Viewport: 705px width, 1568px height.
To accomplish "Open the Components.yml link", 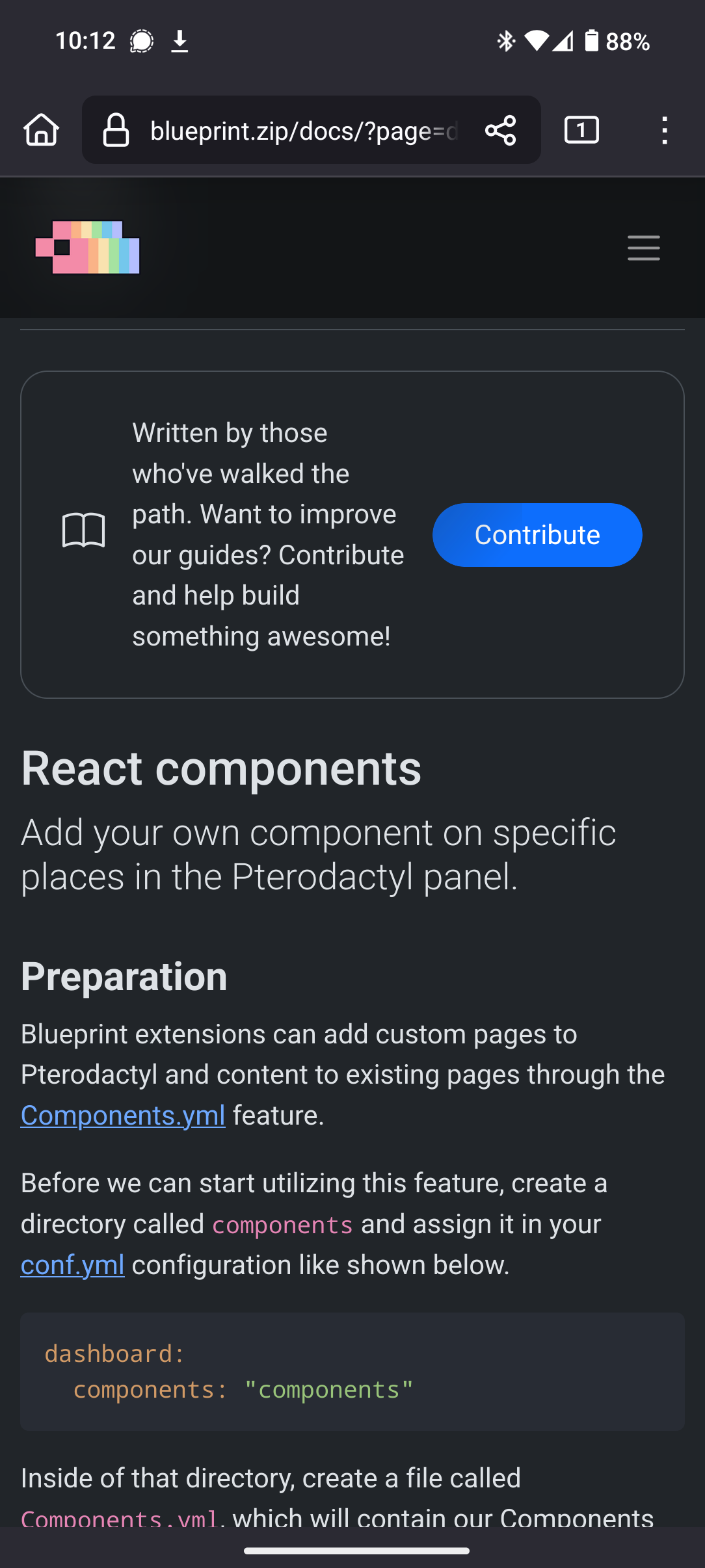I will pos(123,1116).
